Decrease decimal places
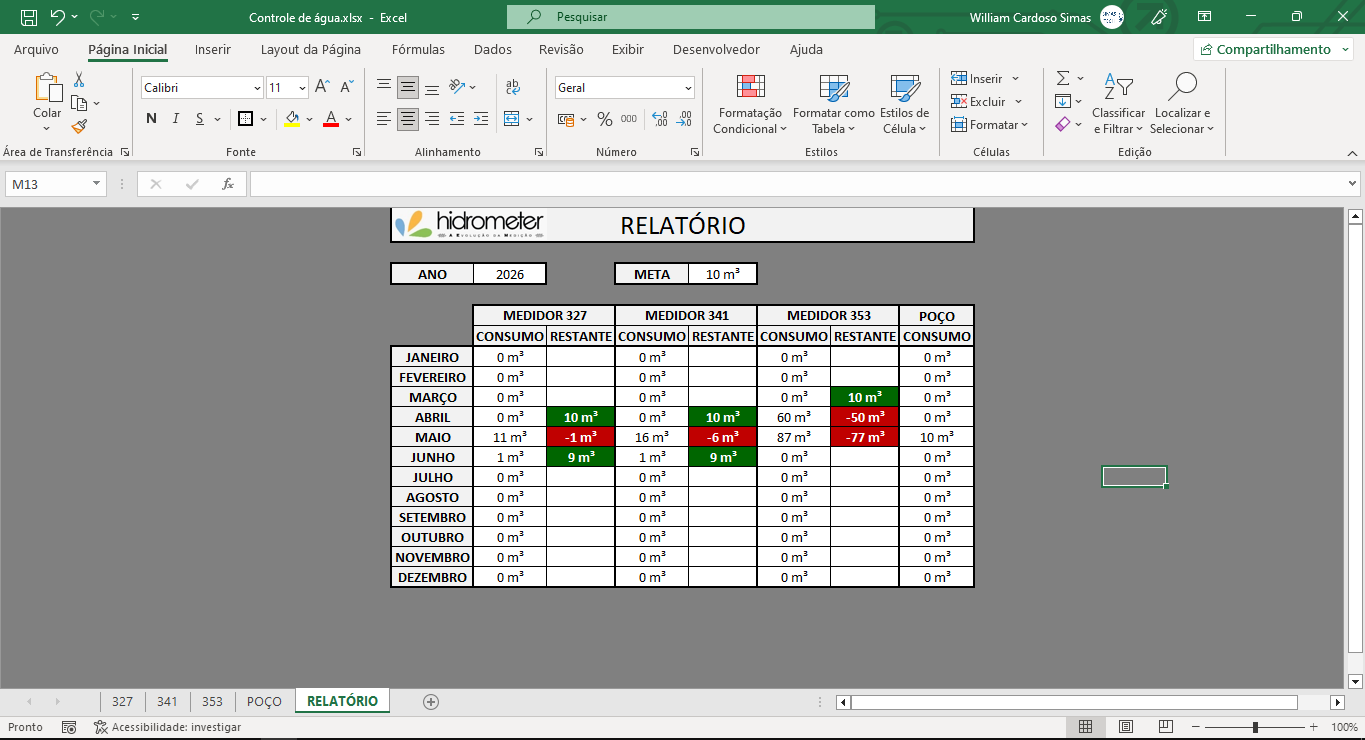Viewport: 1365px width, 740px height. [684, 119]
